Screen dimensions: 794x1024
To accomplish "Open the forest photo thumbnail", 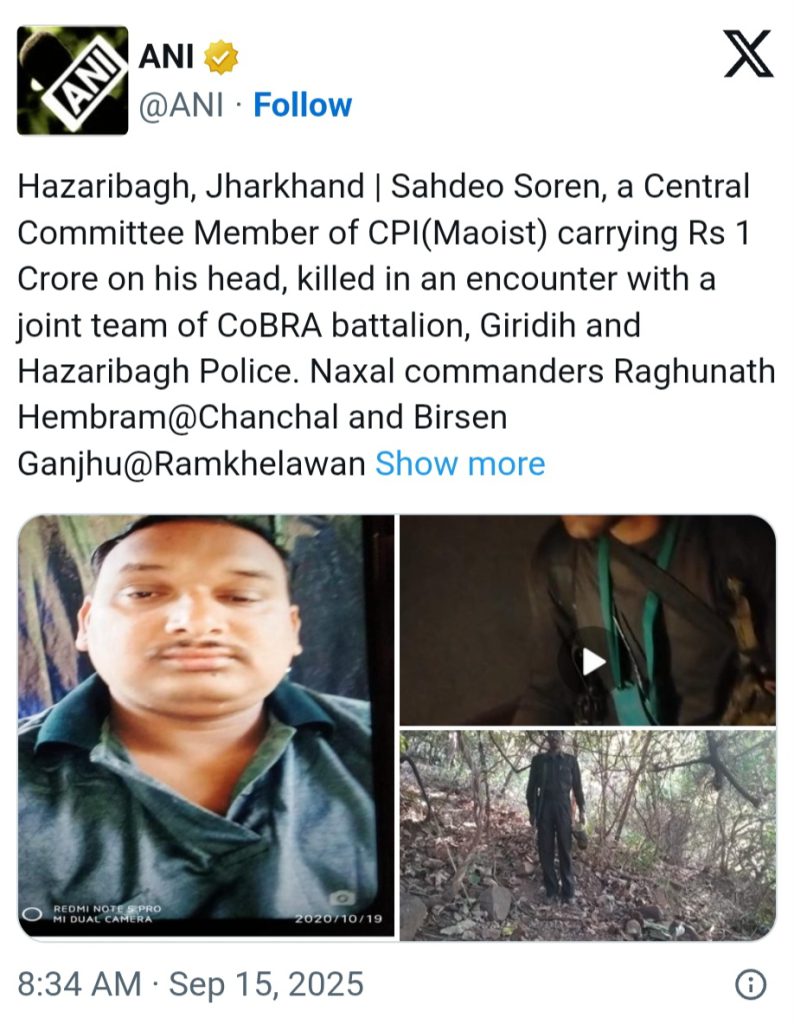I will click(588, 835).
